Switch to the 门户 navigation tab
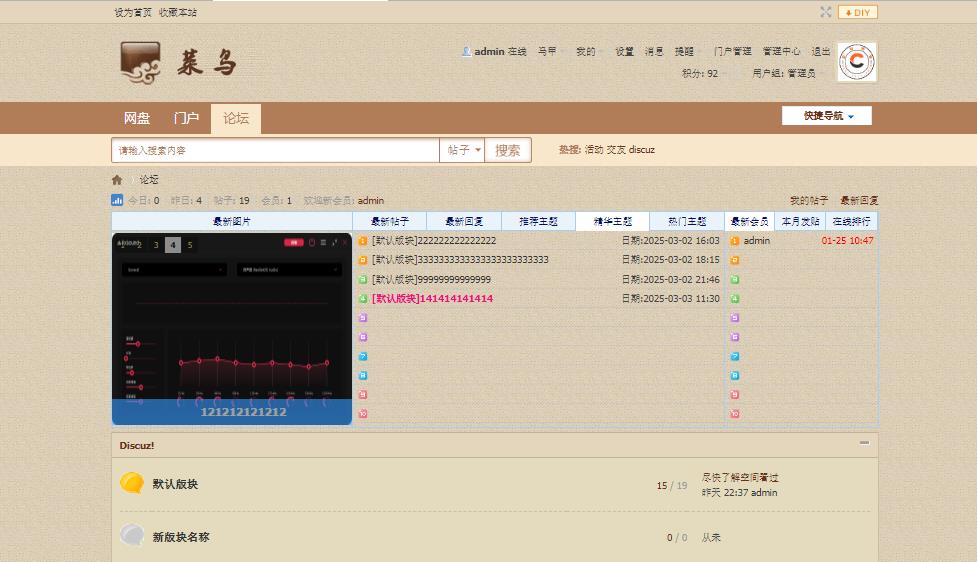977x562 pixels. (x=186, y=118)
